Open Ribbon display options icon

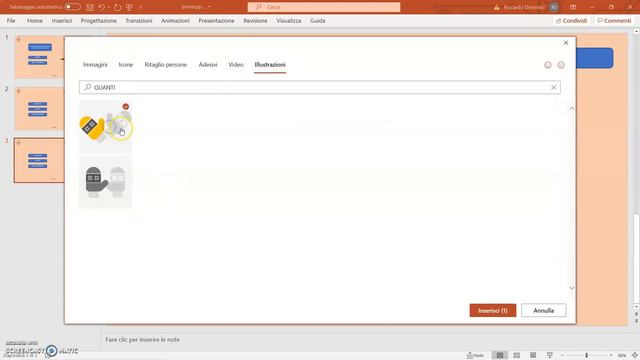(x=573, y=7)
